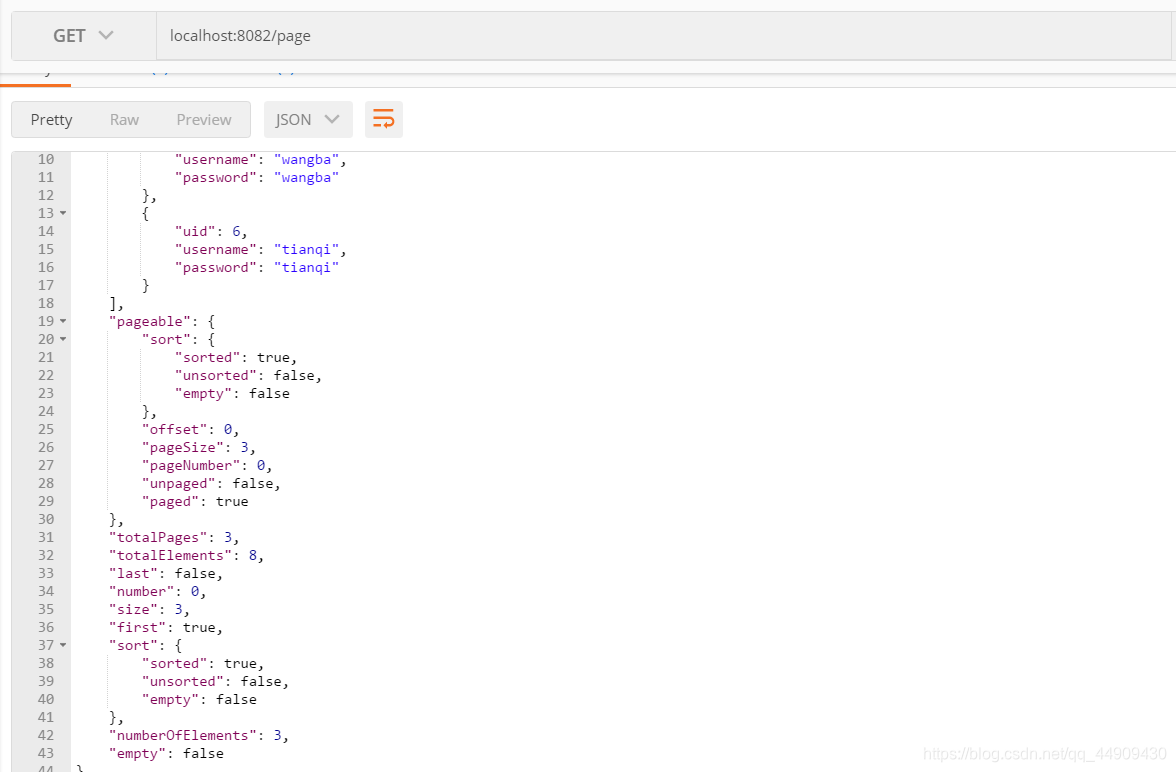Viewport: 1176px width, 772px height.
Task: Click the localhost:8082/page URL field
Action: 663,36
